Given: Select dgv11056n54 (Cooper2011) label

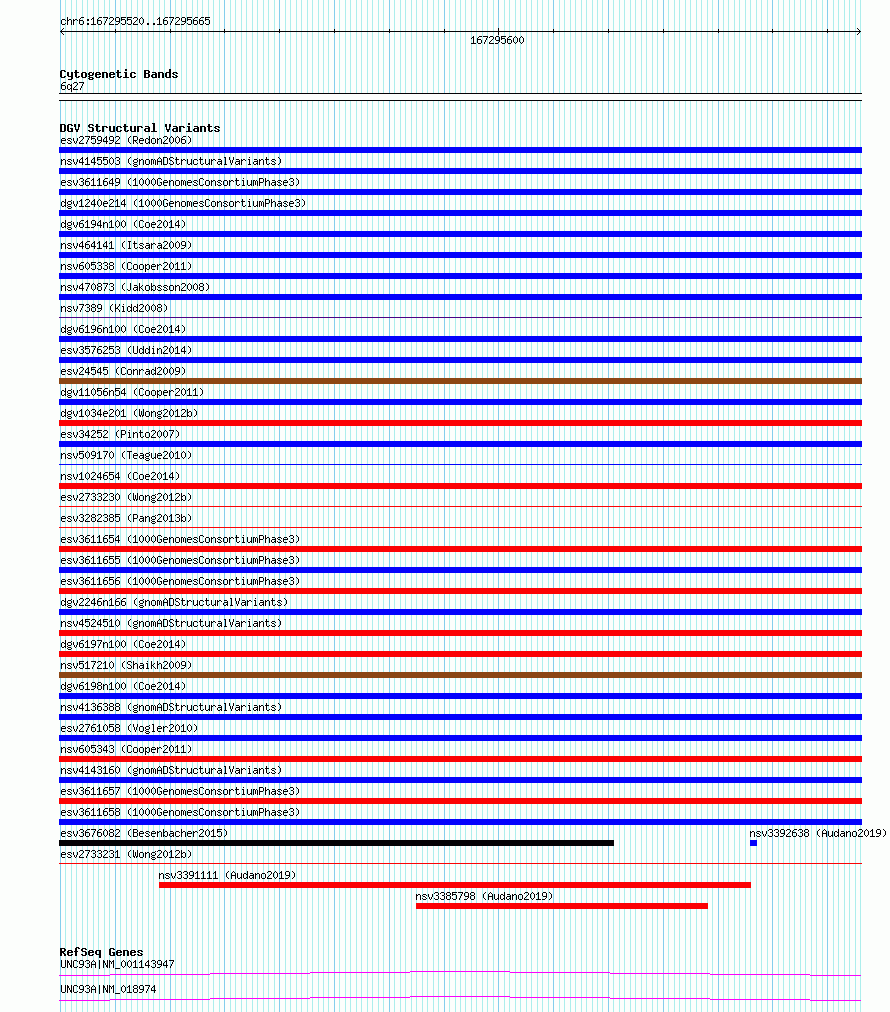Looking at the screenshot, I should (132, 392).
